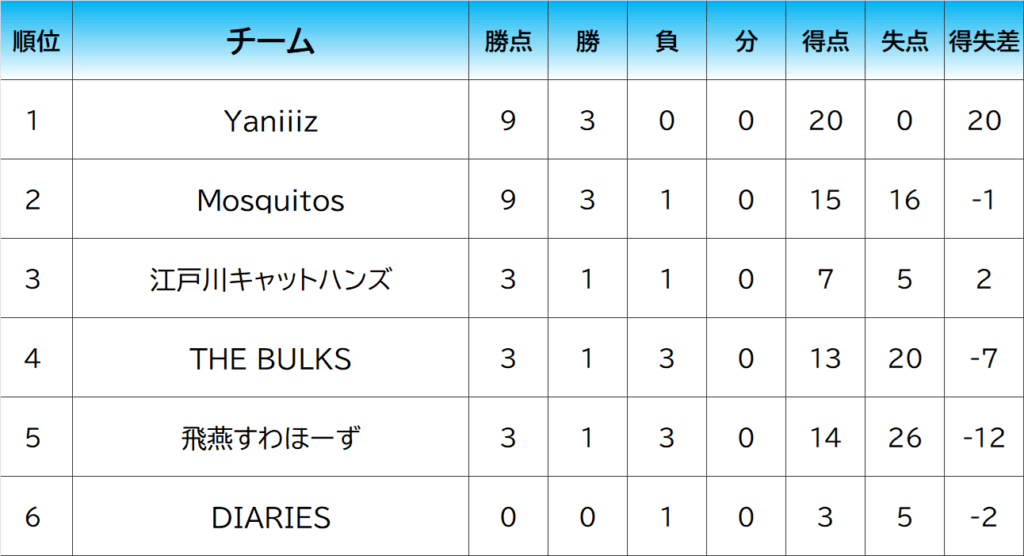The height and width of the screenshot is (556, 1024).
Task: Select the 負 column header
Action: pos(666,41)
